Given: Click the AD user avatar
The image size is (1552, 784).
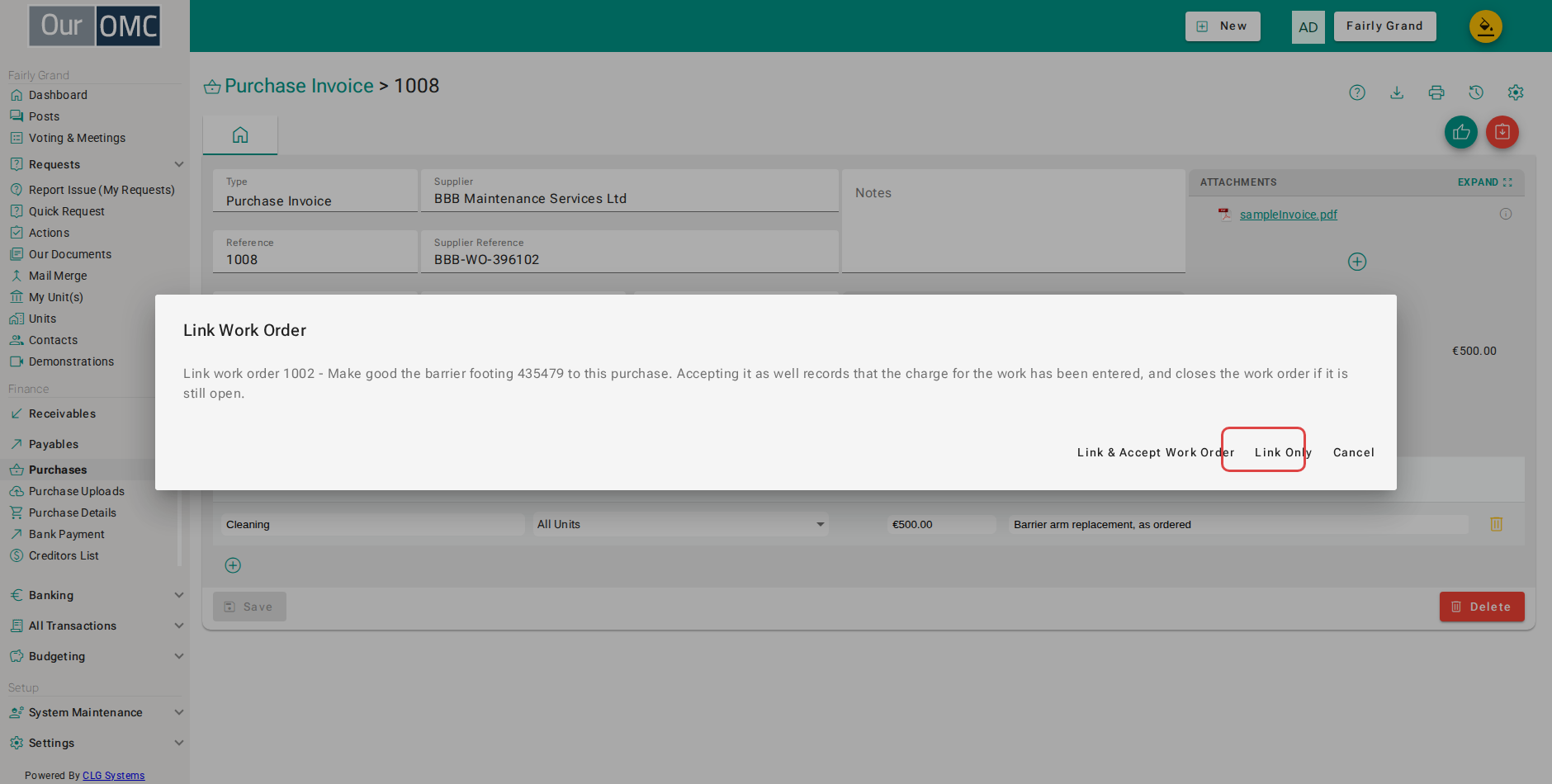Looking at the screenshot, I should point(1308,26).
